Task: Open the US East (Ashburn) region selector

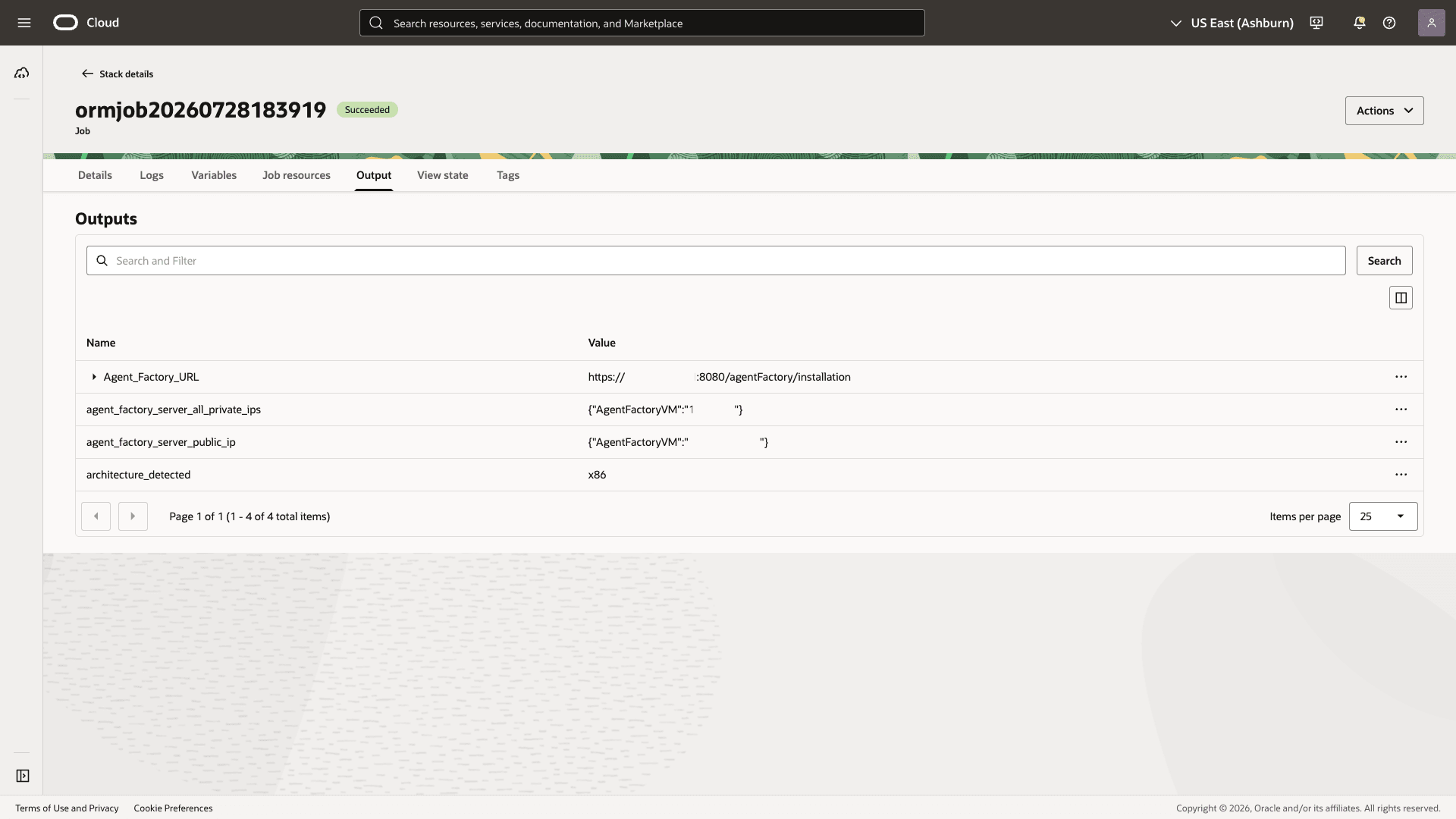Action: click(1232, 23)
